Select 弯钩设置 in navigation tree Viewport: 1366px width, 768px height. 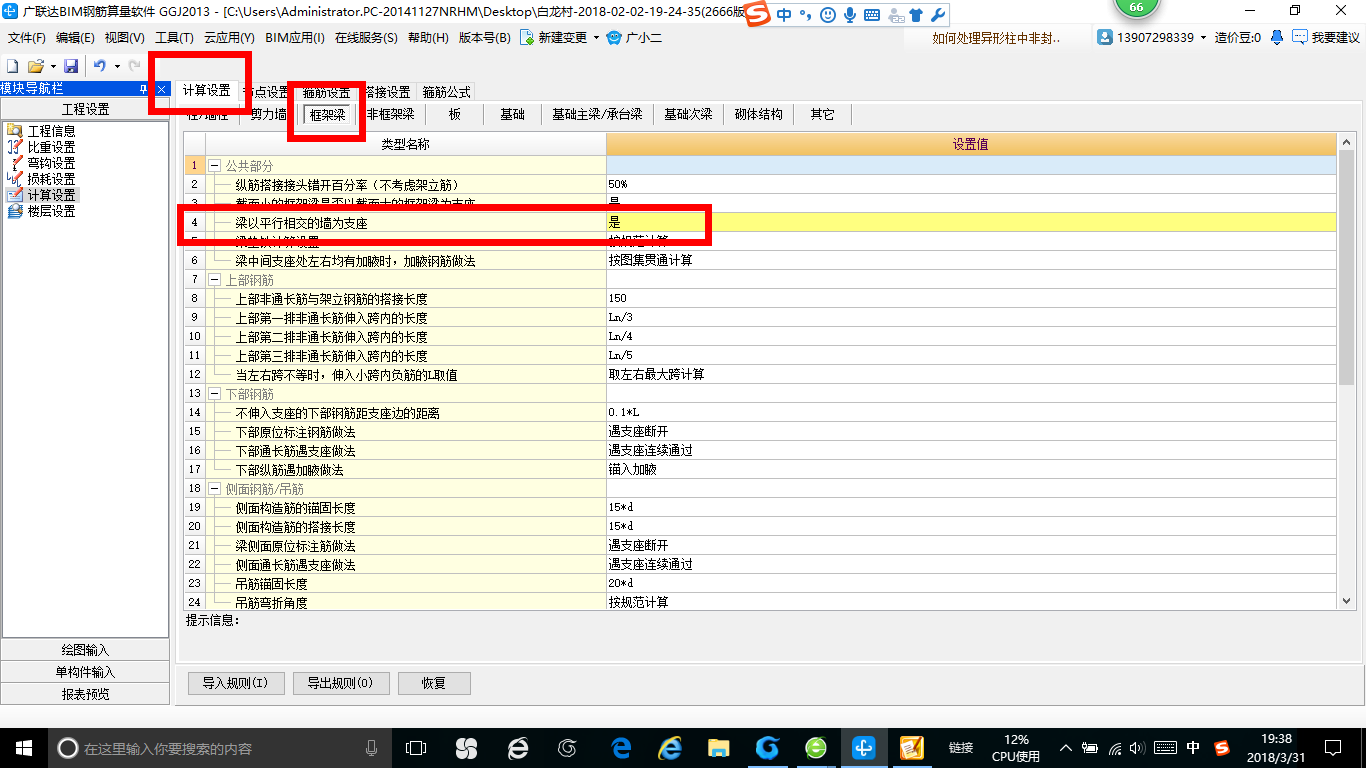[51, 163]
